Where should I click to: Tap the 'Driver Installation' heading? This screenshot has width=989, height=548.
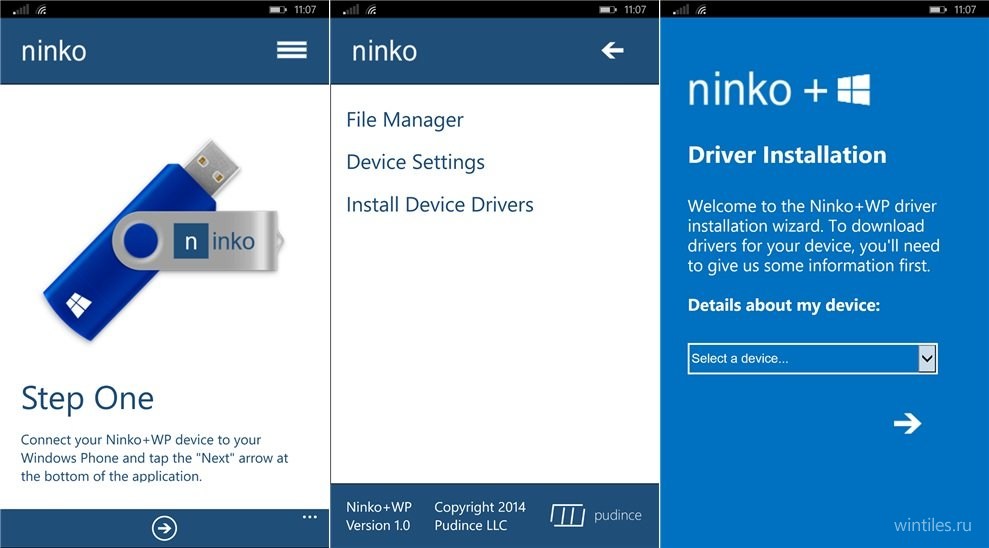(787, 155)
